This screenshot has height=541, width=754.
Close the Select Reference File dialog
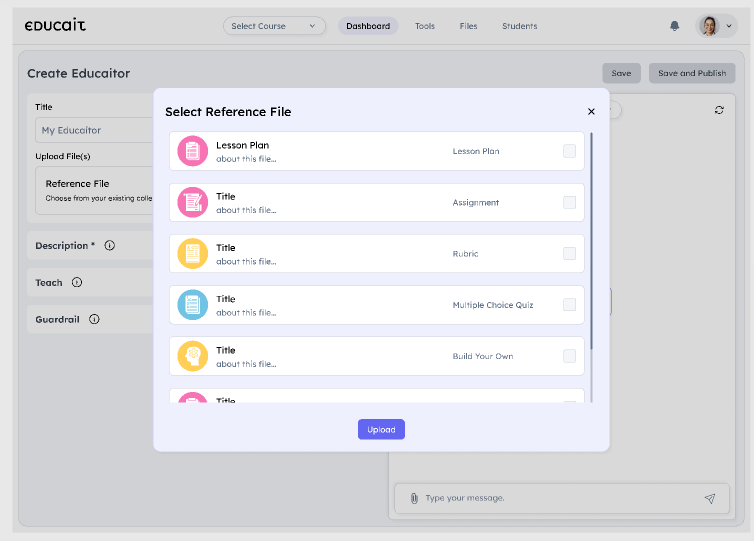pyautogui.click(x=591, y=112)
